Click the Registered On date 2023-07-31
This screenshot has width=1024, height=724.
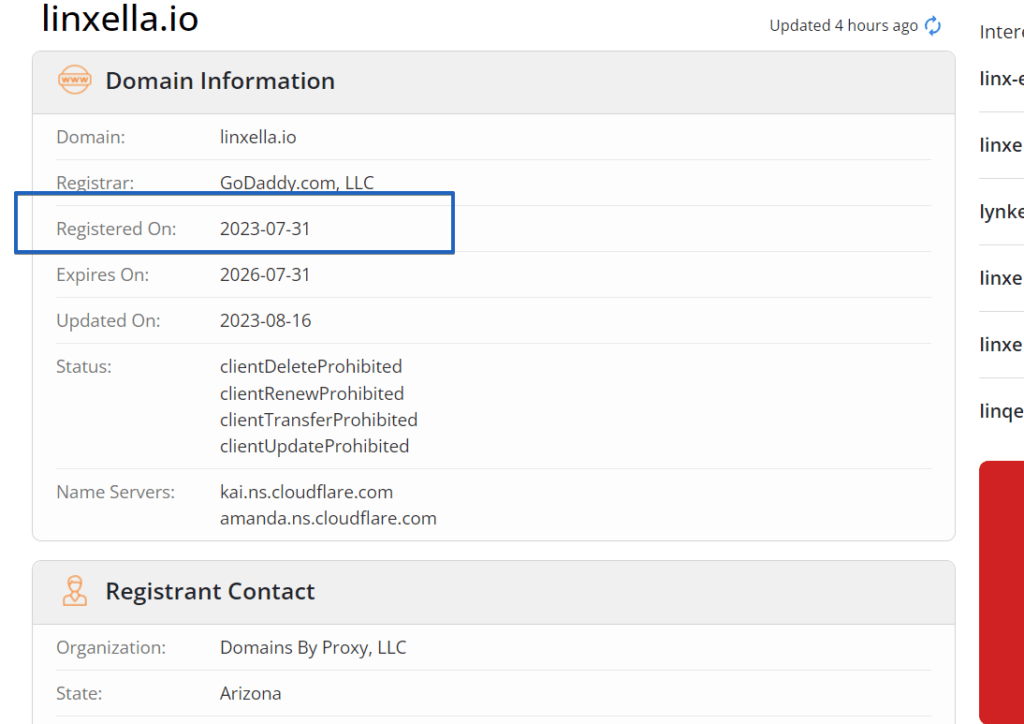pos(265,228)
